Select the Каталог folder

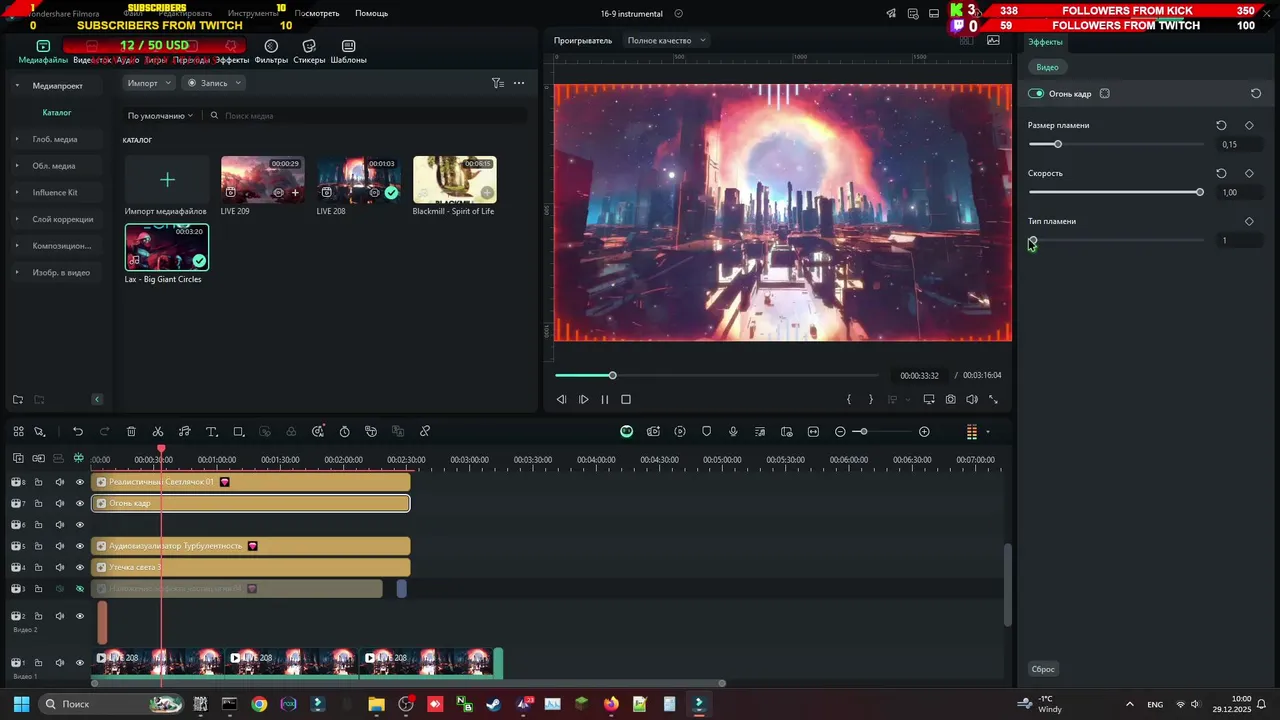coord(57,113)
